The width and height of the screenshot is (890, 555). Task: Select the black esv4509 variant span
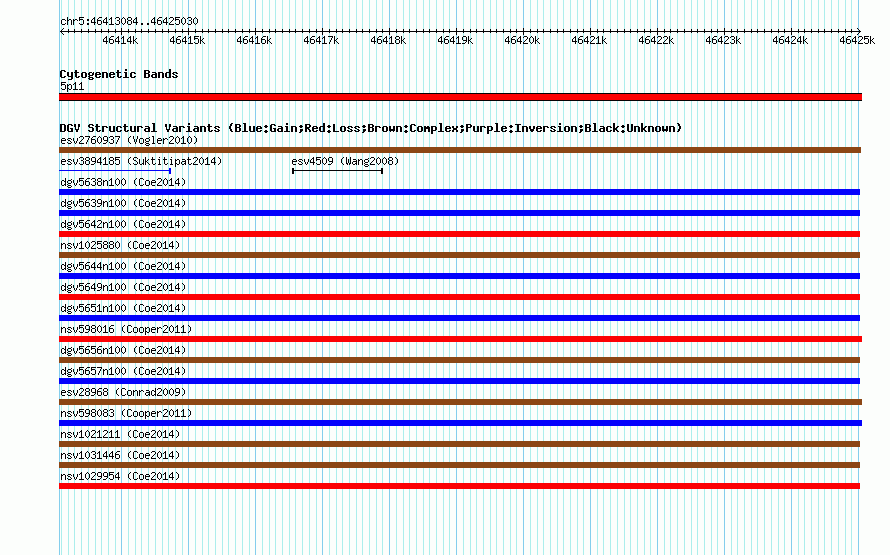[337, 171]
